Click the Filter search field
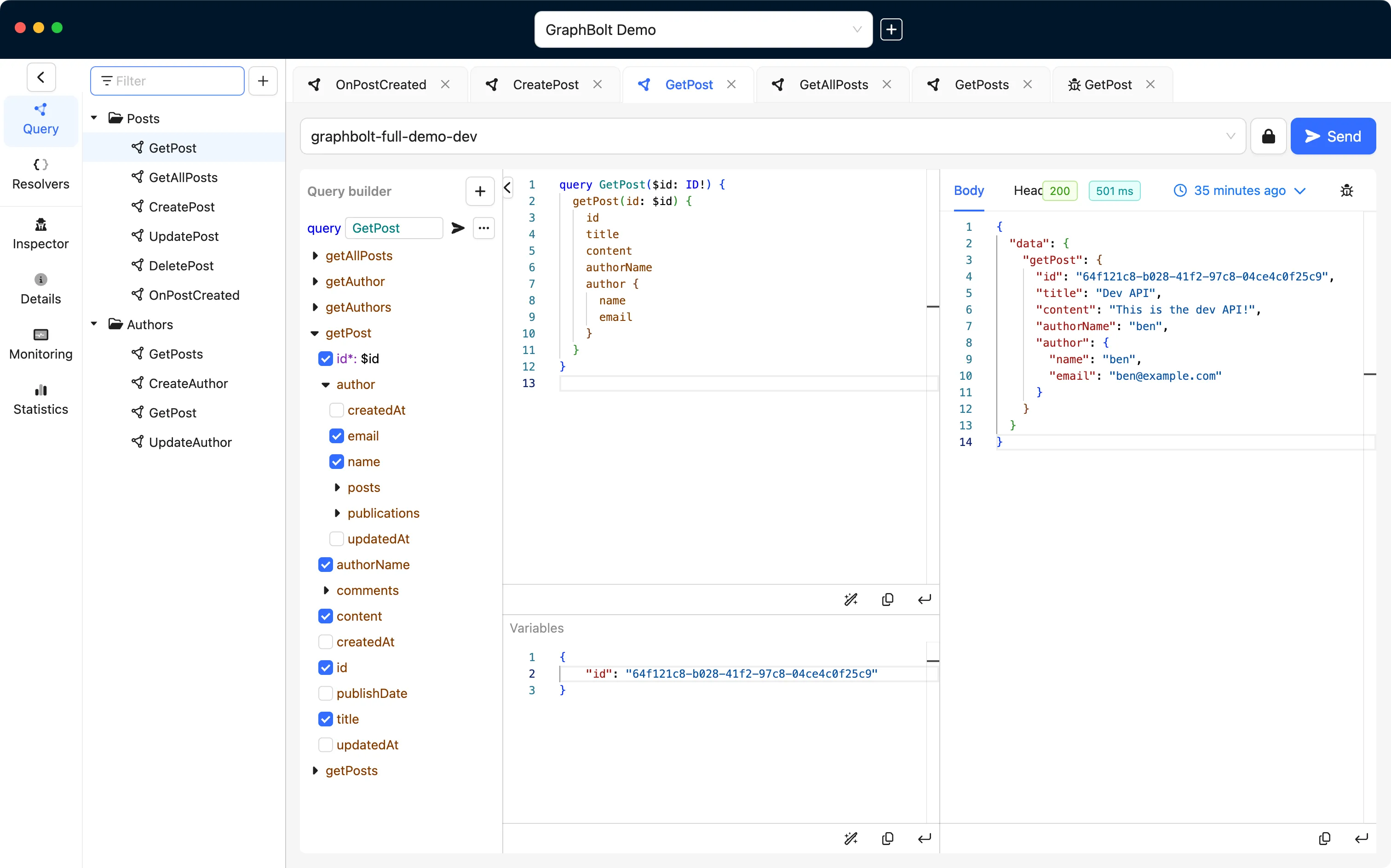The height and width of the screenshot is (868, 1391). click(167, 81)
